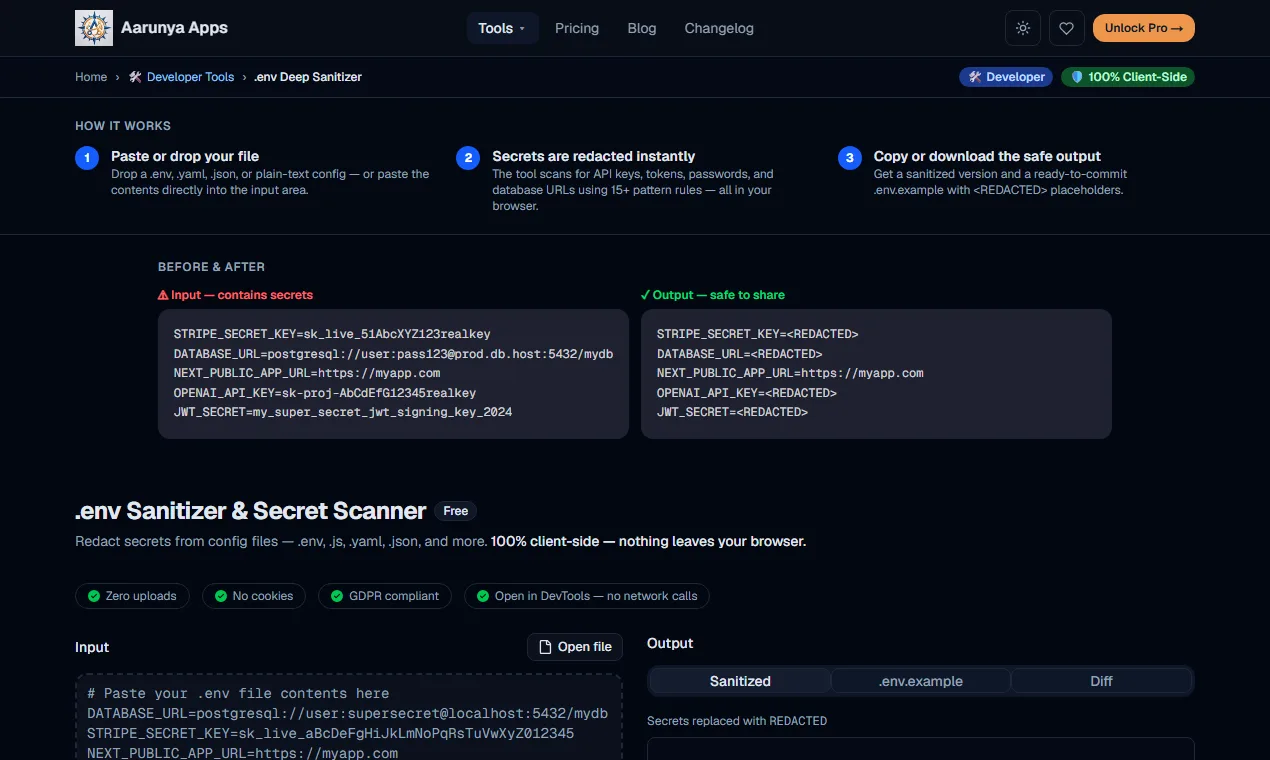This screenshot has height=760, width=1270.
Task: Click the NEXT_PUBLIC_APP_URL=https://myapp.com output line
Action: coord(790,373)
